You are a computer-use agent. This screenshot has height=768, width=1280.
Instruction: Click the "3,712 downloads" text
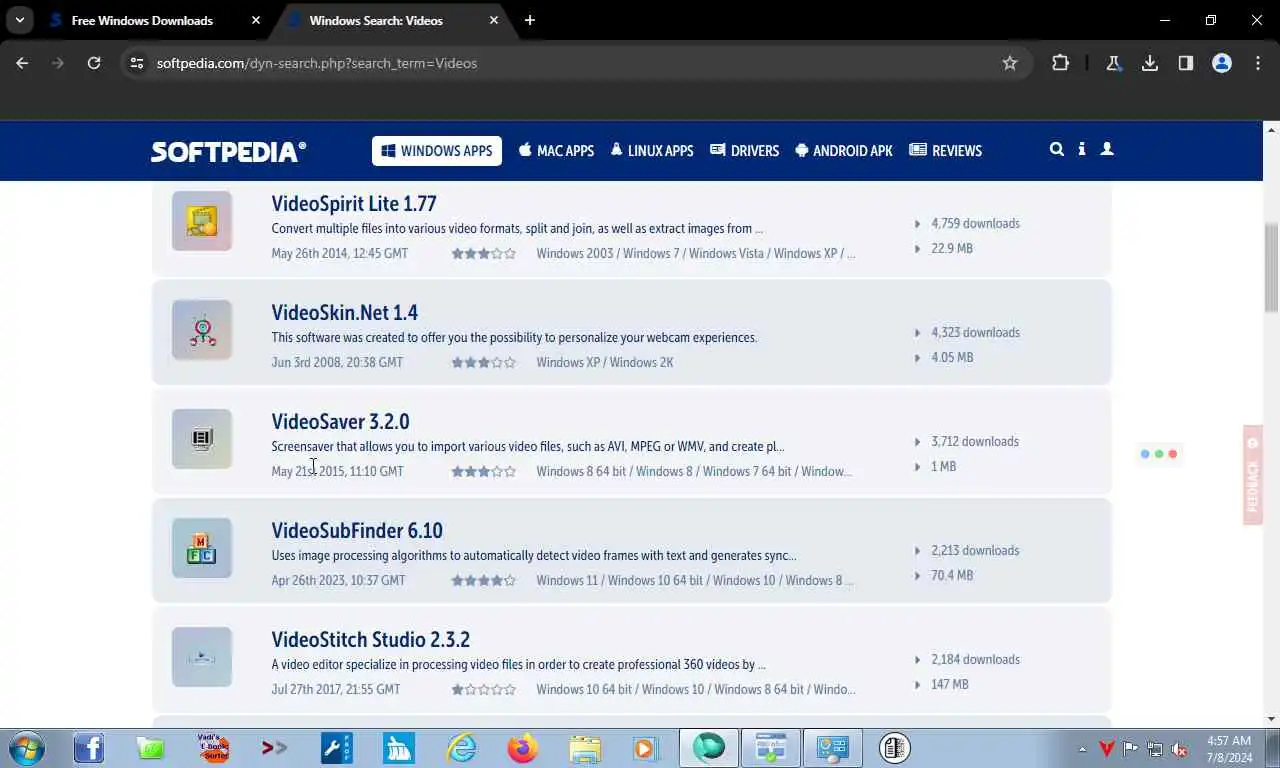pyautogui.click(x=975, y=442)
